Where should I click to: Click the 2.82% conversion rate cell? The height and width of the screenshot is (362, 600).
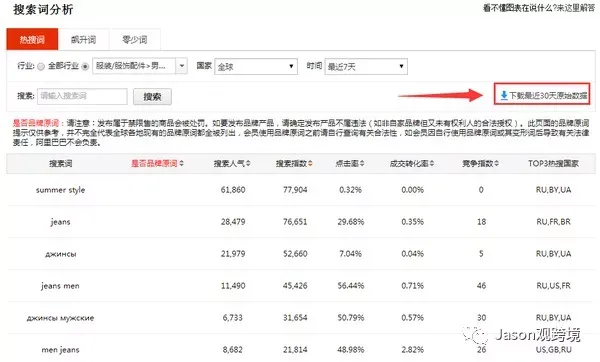click(x=412, y=350)
